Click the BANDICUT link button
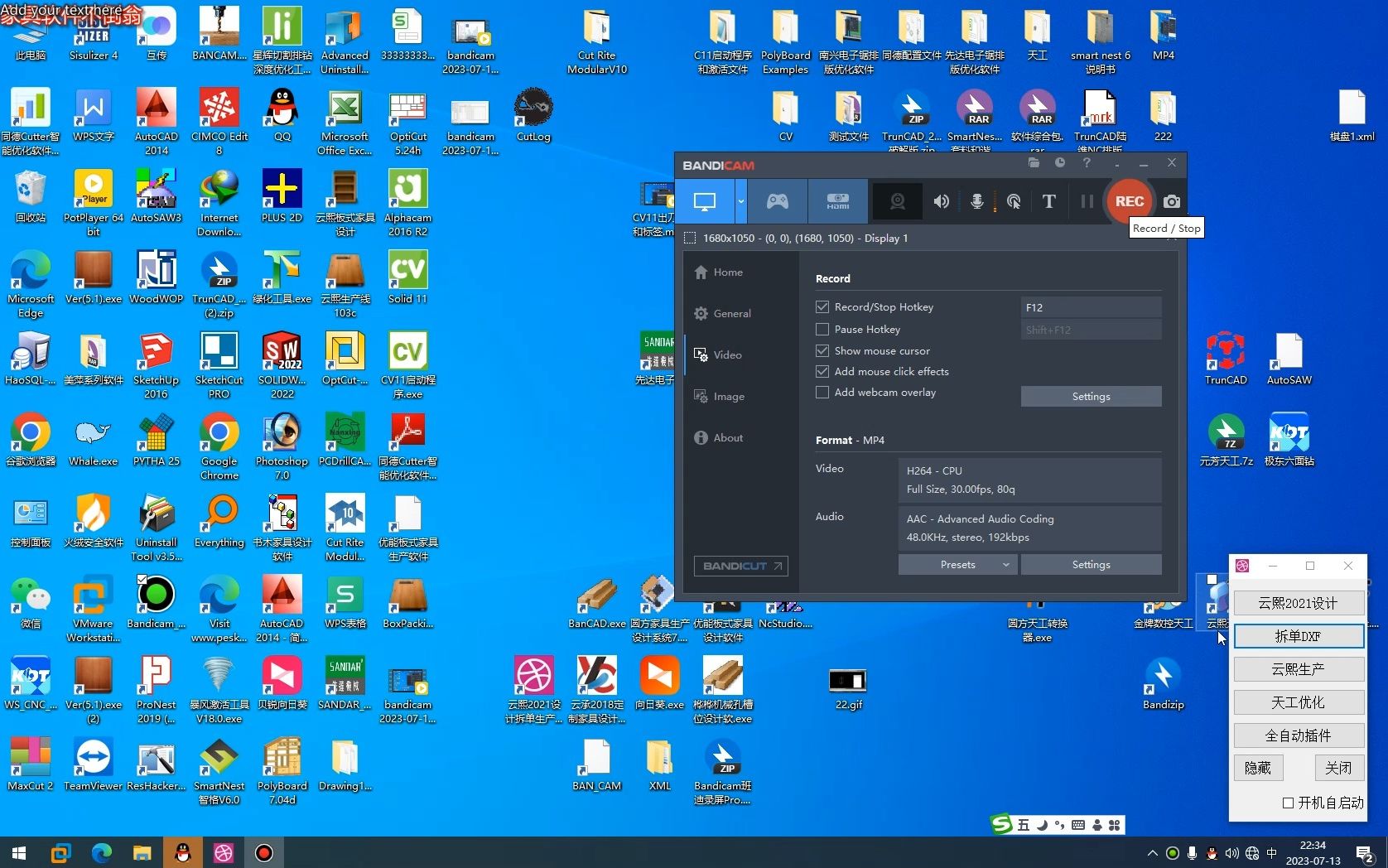The width and height of the screenshot is (1388, 868). click(740, 566)
